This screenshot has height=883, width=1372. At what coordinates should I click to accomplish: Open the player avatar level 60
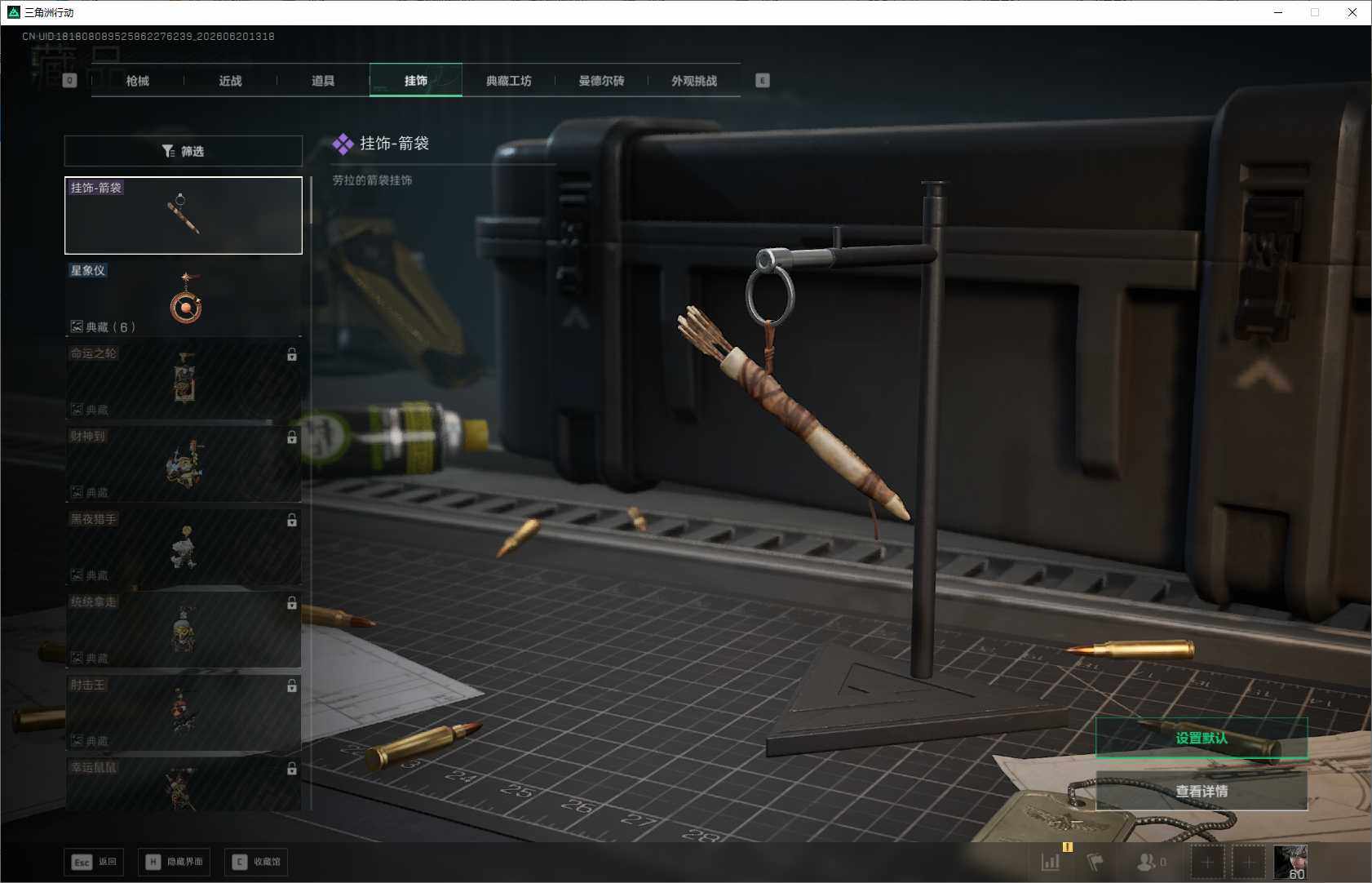1290,862
